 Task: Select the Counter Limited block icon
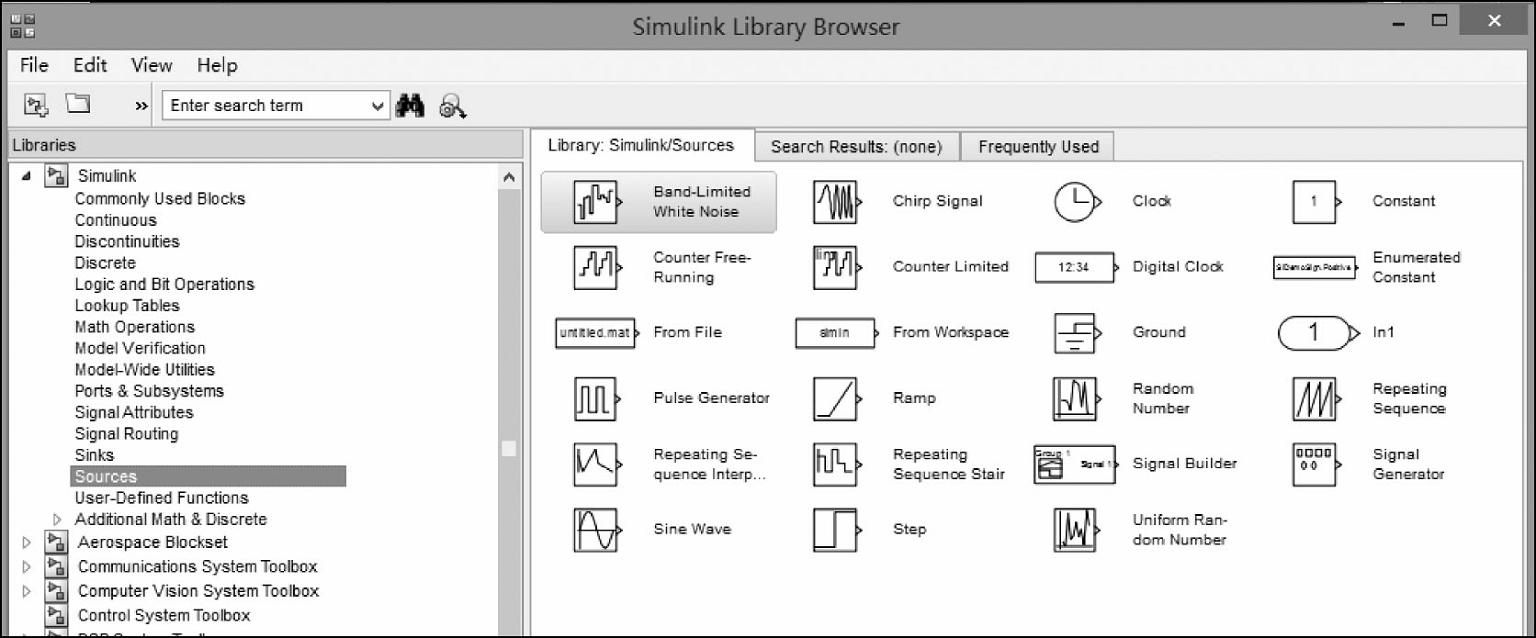click(838, 267)
